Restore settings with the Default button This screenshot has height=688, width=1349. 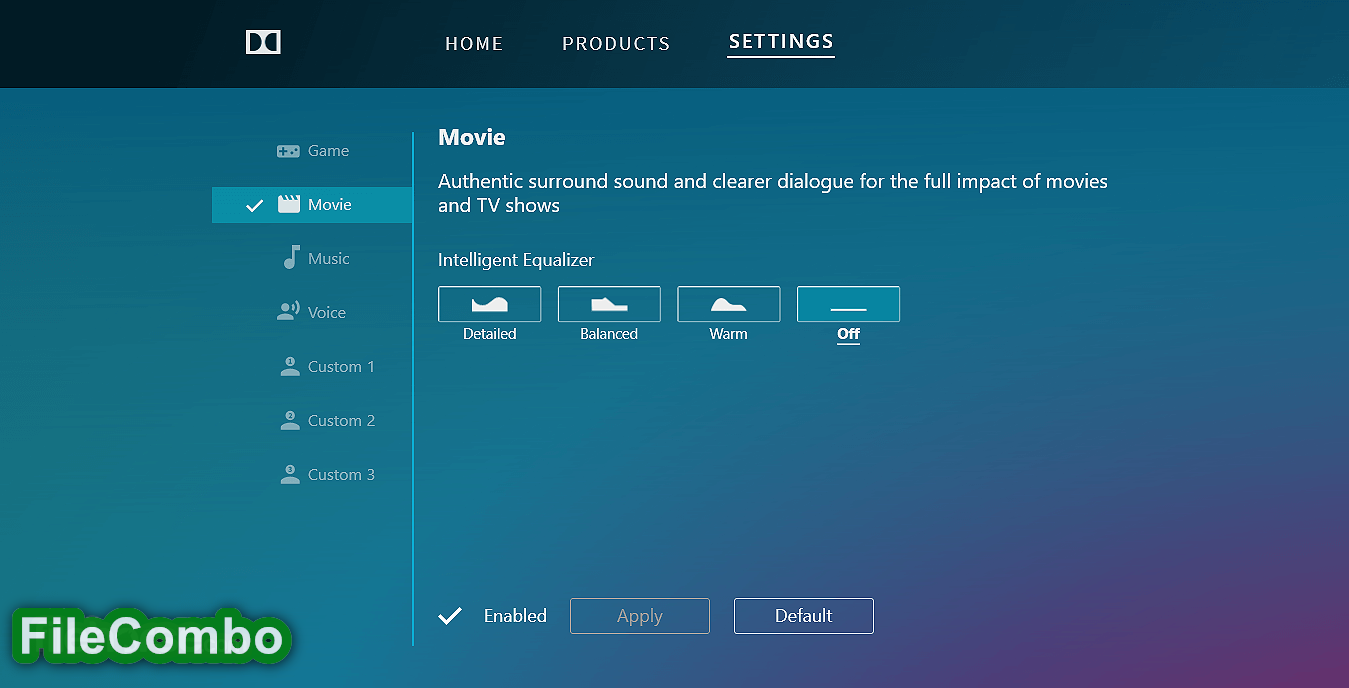803,615
